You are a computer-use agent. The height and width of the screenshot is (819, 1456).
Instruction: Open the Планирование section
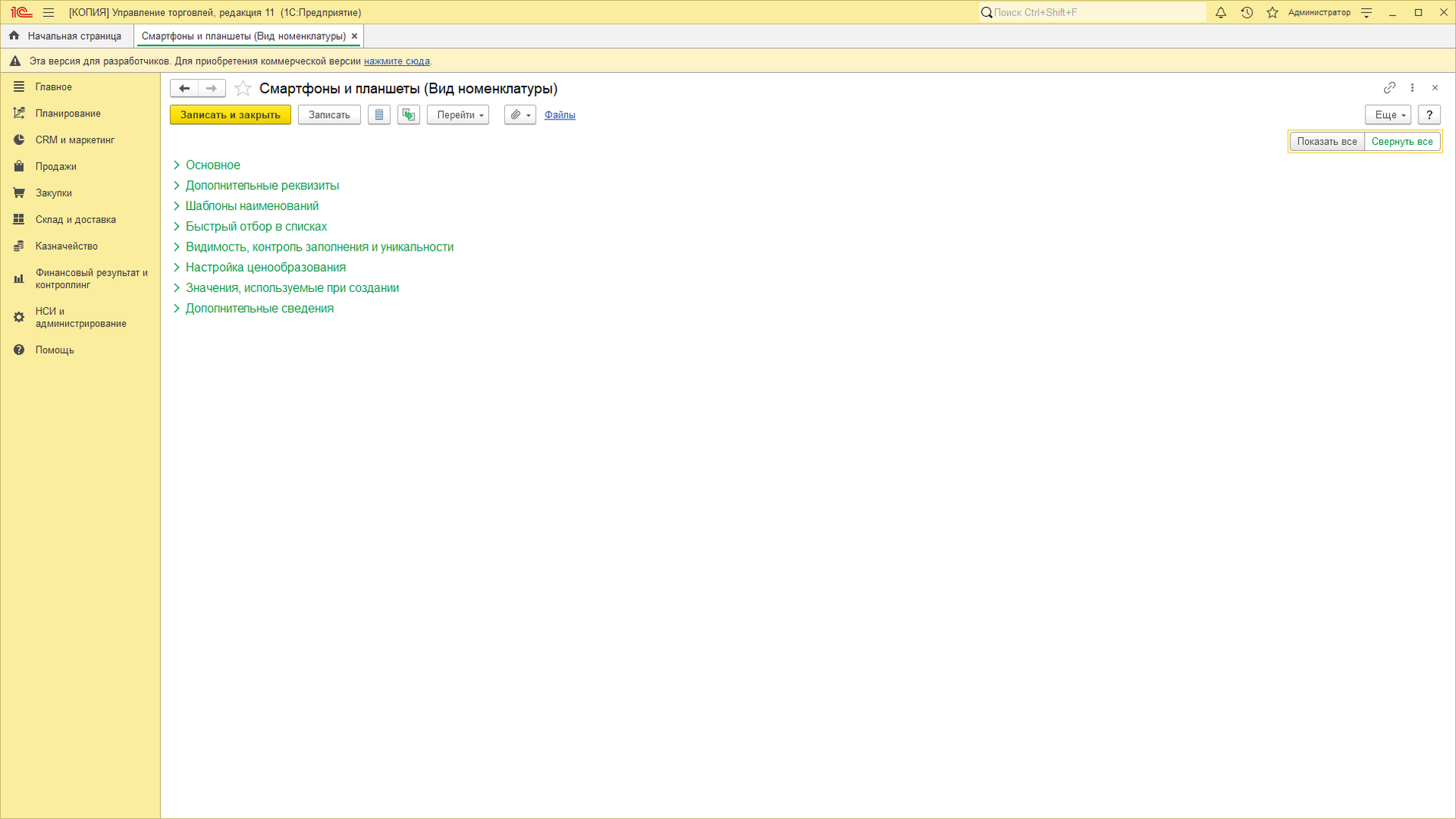[x=80, y=113]
